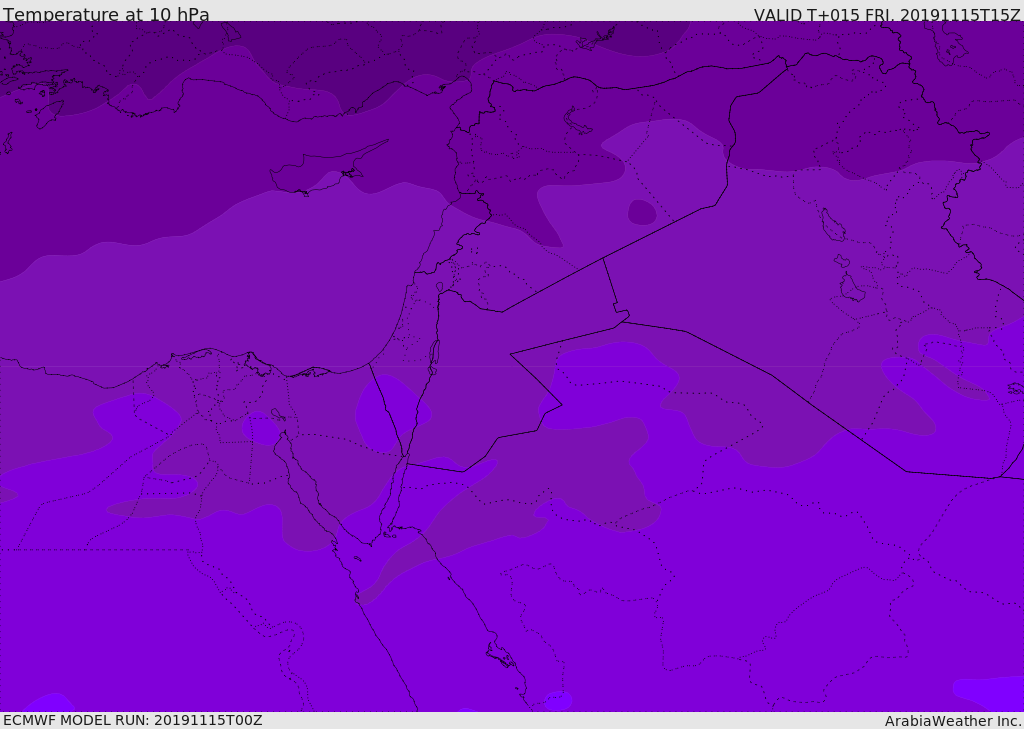Click the ECMWF MODEL RUN timestamp text
This screenshot has width=1024, height=729.
point(132,720)
